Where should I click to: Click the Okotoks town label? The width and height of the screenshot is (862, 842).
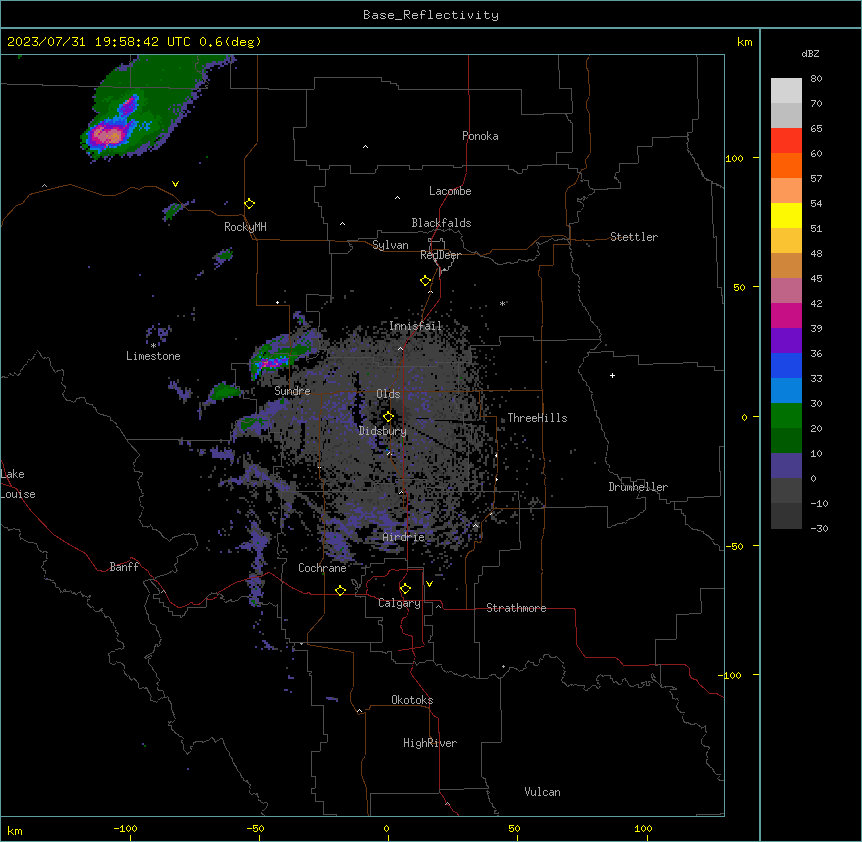coord(412,700)
